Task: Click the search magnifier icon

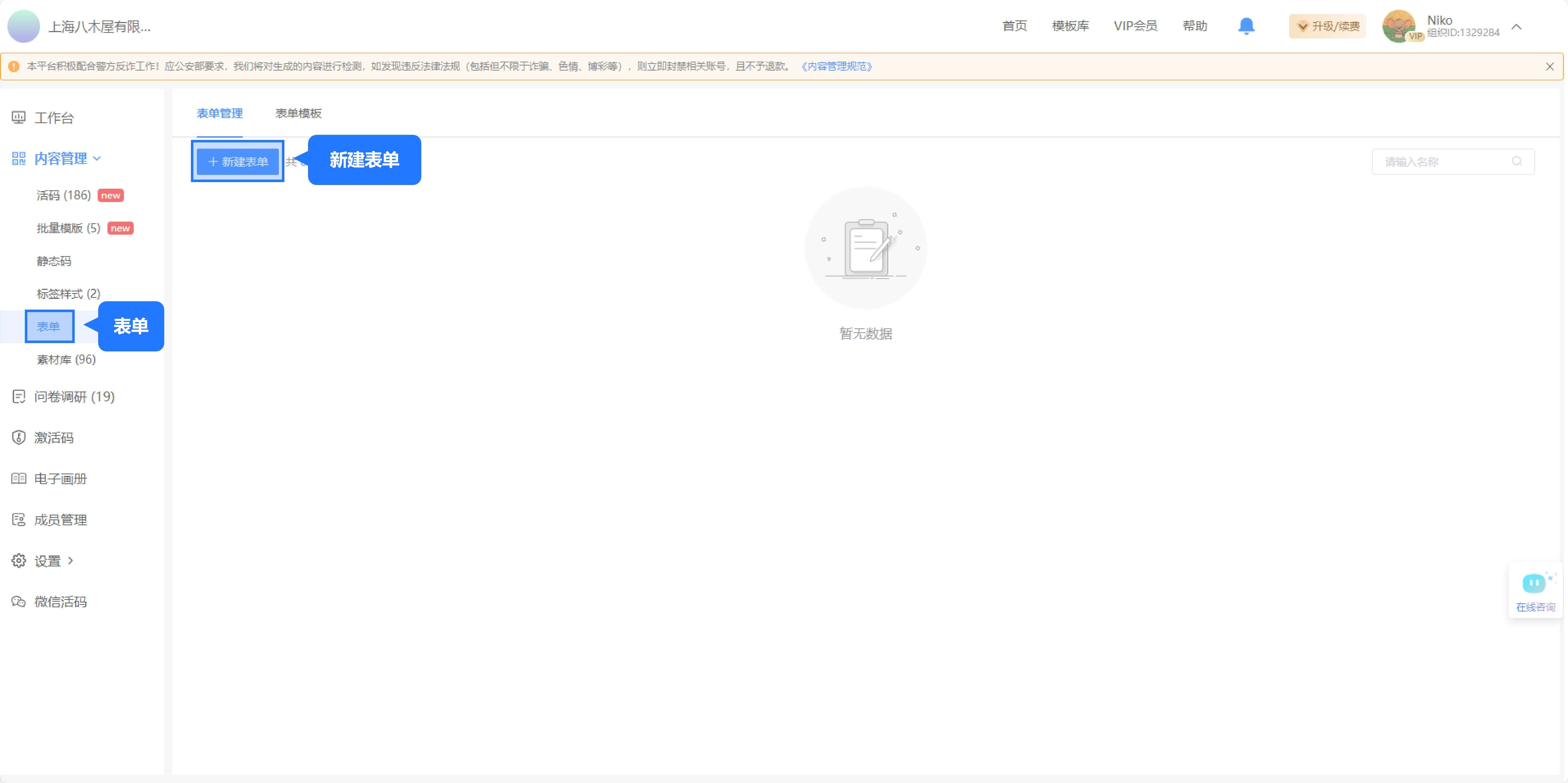Action: pos(1516,161)
